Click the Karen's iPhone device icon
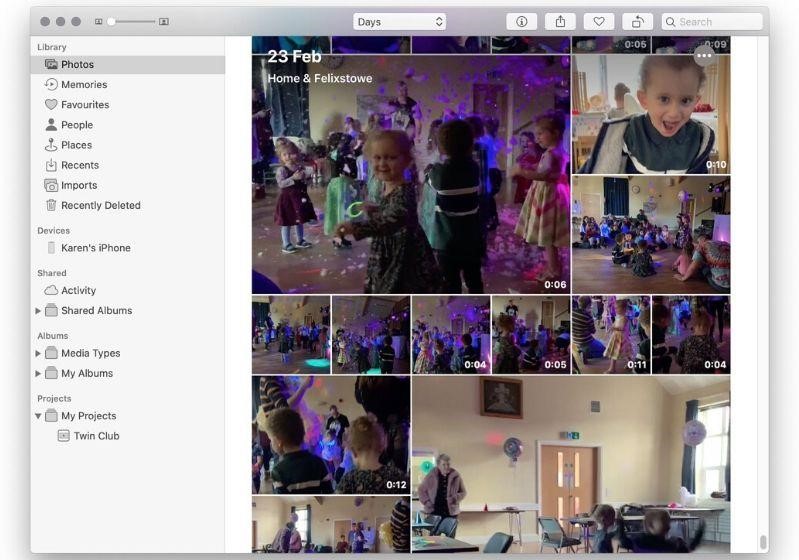 tap(51, 248)
